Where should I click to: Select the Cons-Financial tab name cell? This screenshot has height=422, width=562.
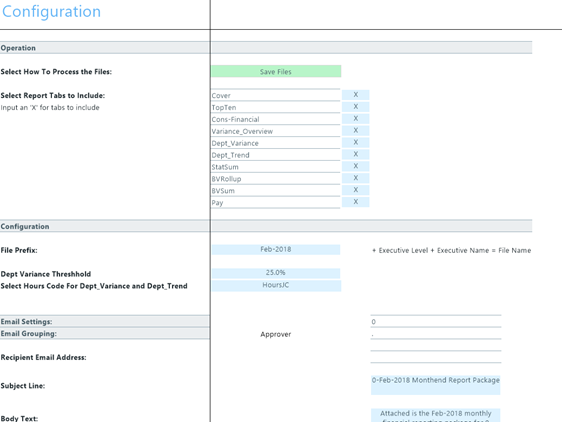tap(276, 119)
